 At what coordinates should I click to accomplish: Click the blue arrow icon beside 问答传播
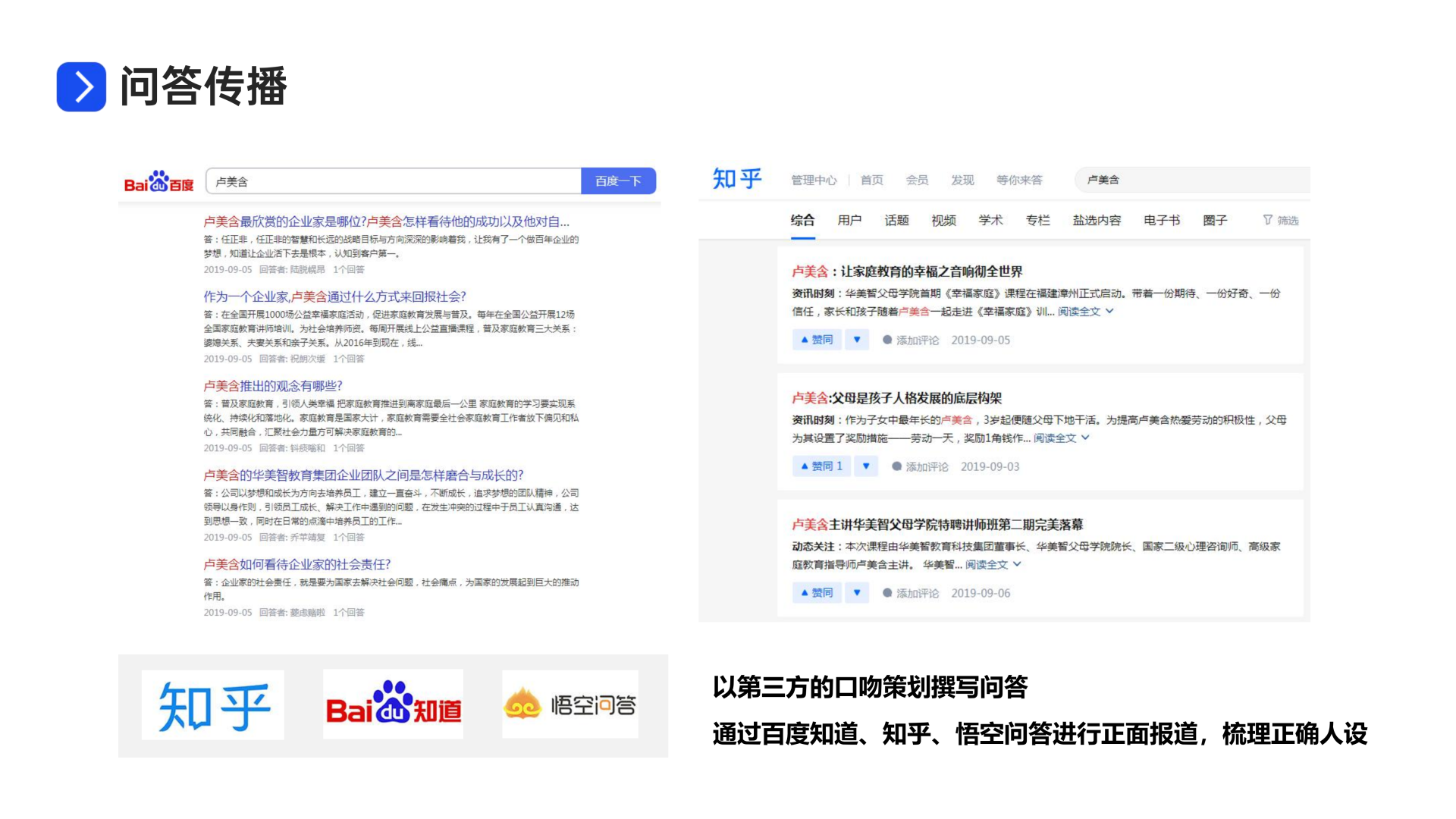tap(81, 86)
